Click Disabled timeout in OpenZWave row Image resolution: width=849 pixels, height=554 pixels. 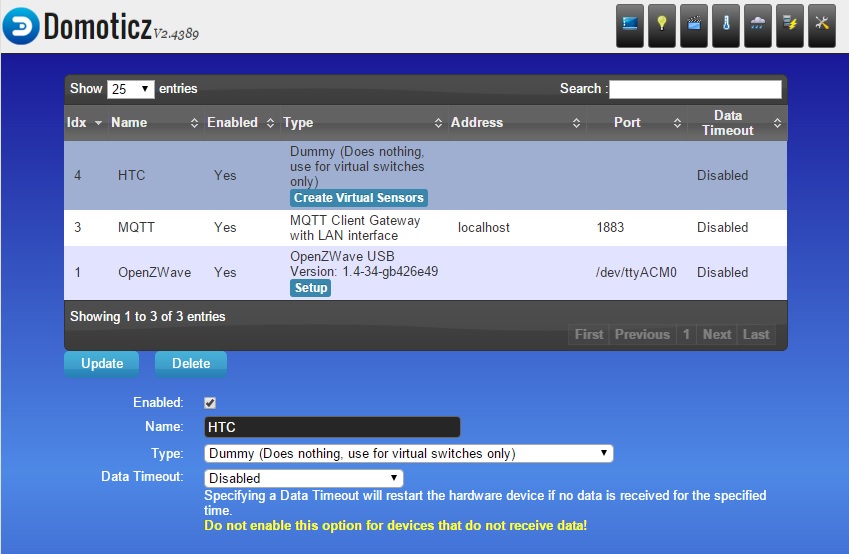tap(722, 272)
